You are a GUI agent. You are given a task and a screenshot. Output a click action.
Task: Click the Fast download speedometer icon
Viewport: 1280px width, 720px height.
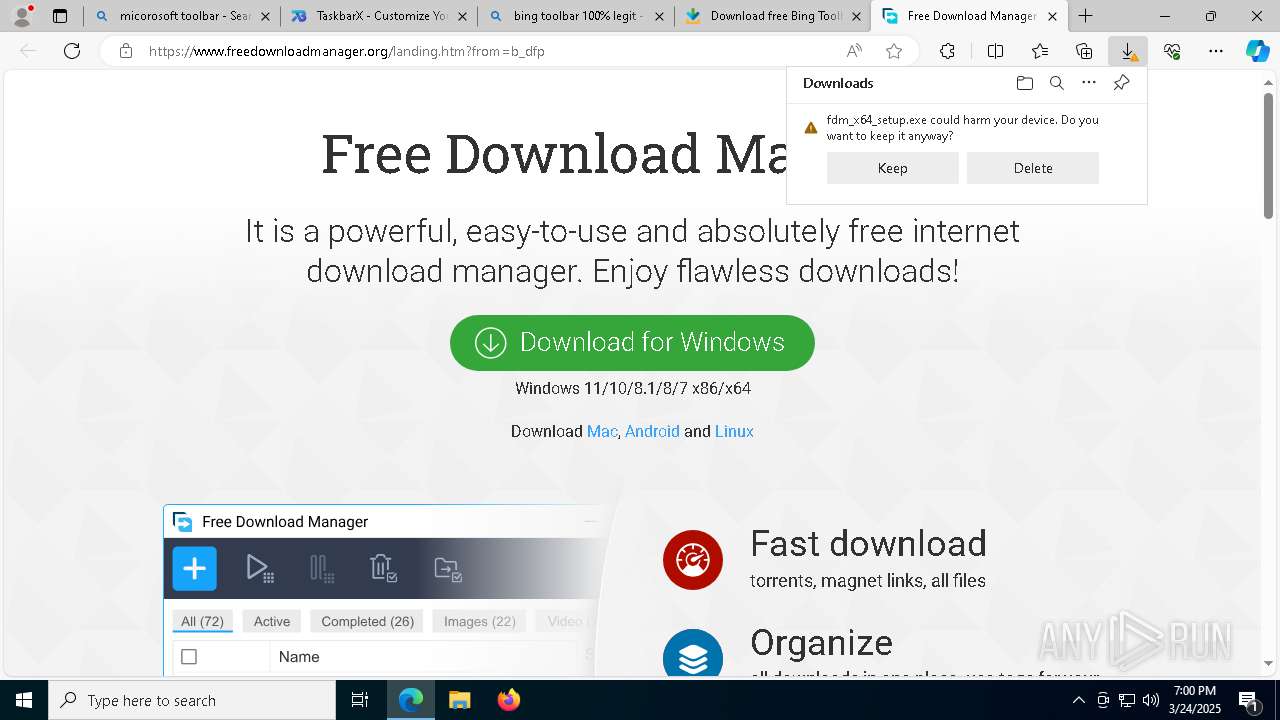(693, 560)
